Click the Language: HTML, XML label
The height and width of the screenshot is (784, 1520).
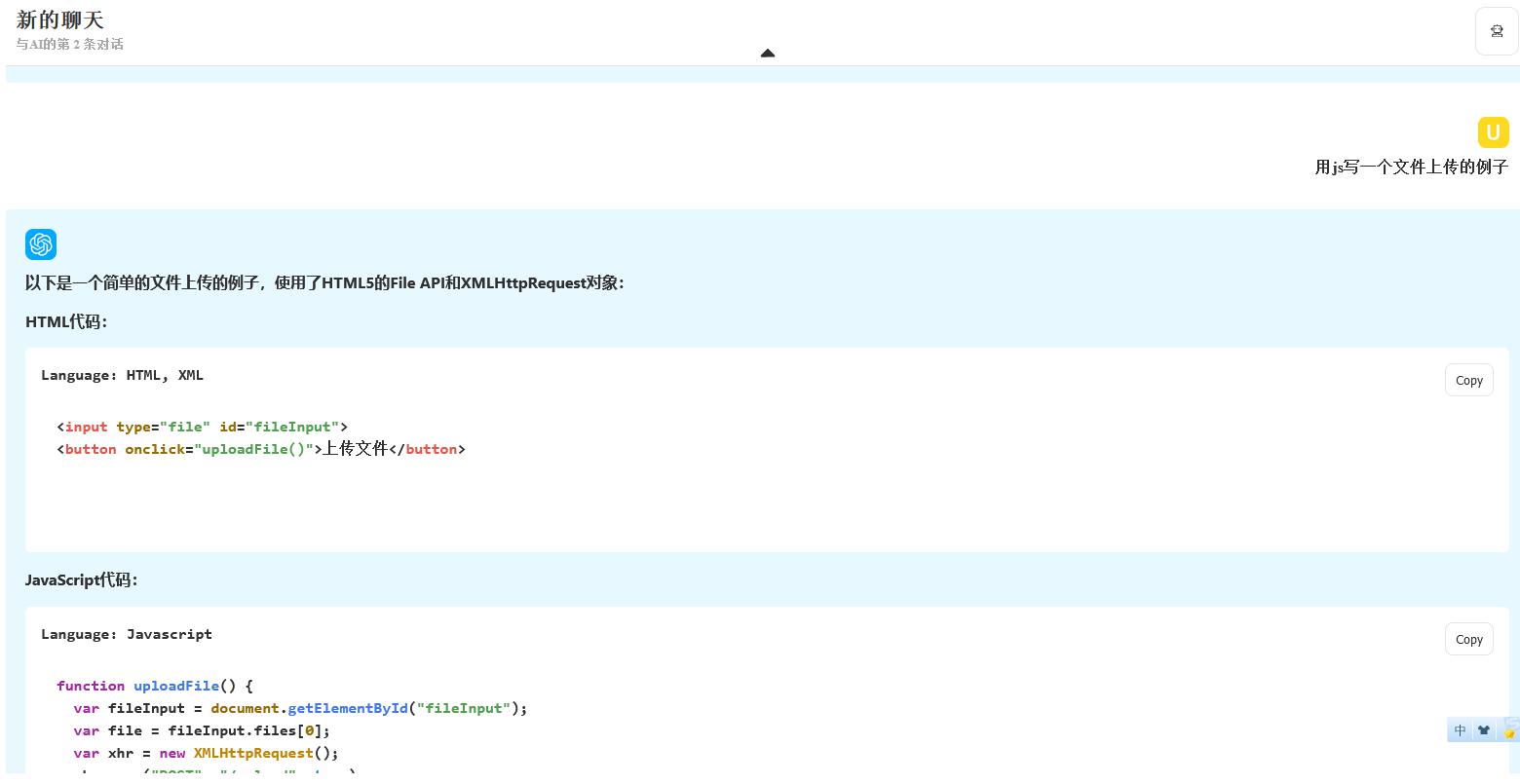click(122, 375)
